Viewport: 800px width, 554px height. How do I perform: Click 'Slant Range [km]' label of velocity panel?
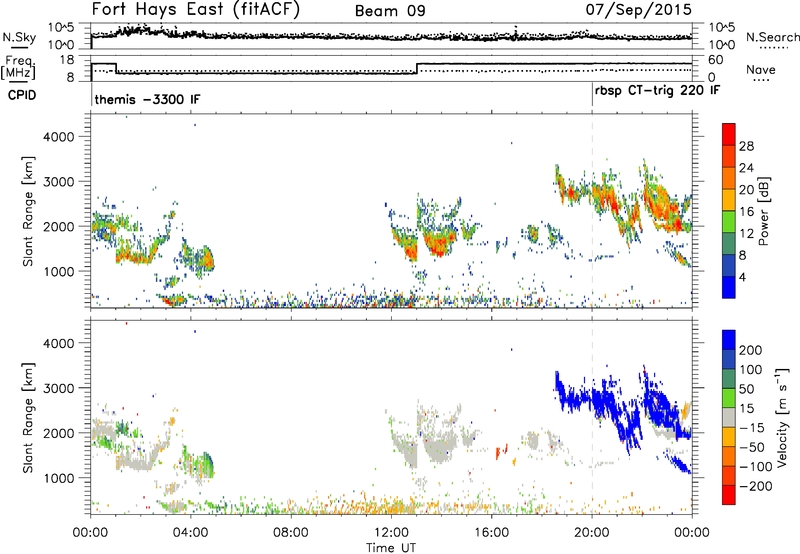point(28,418)
